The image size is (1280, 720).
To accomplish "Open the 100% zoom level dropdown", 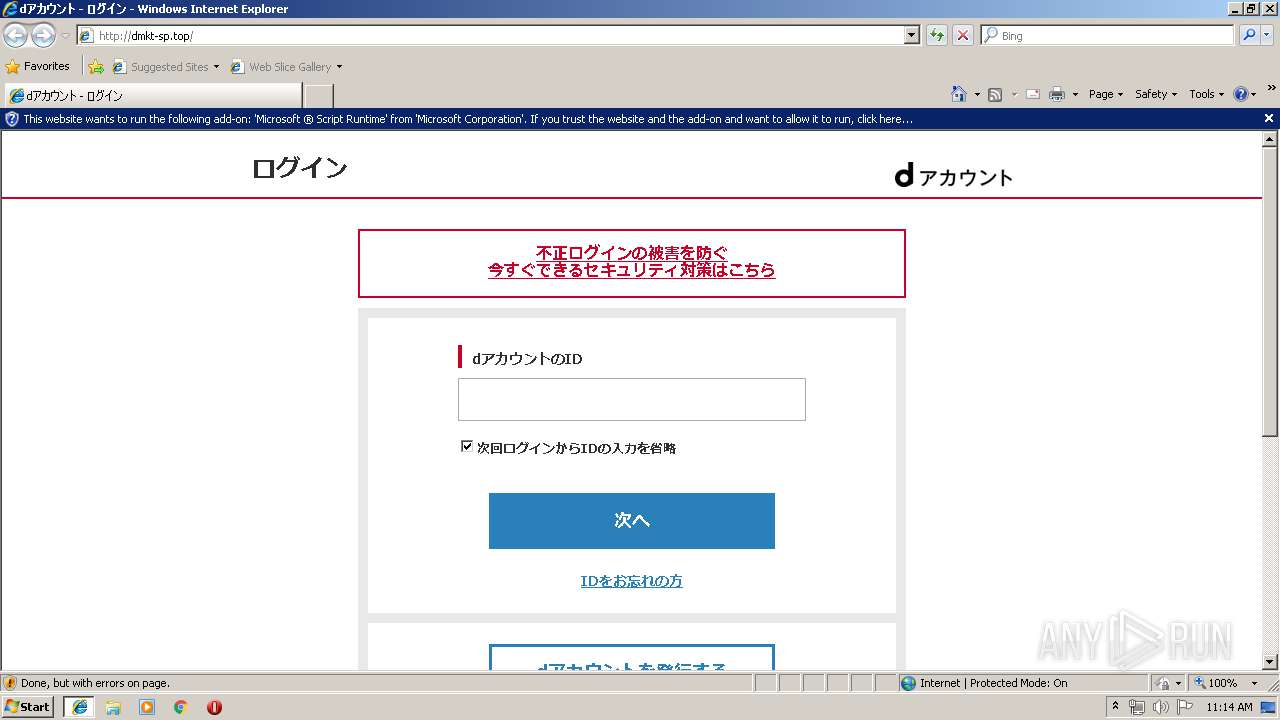I will coord(1226,683).
